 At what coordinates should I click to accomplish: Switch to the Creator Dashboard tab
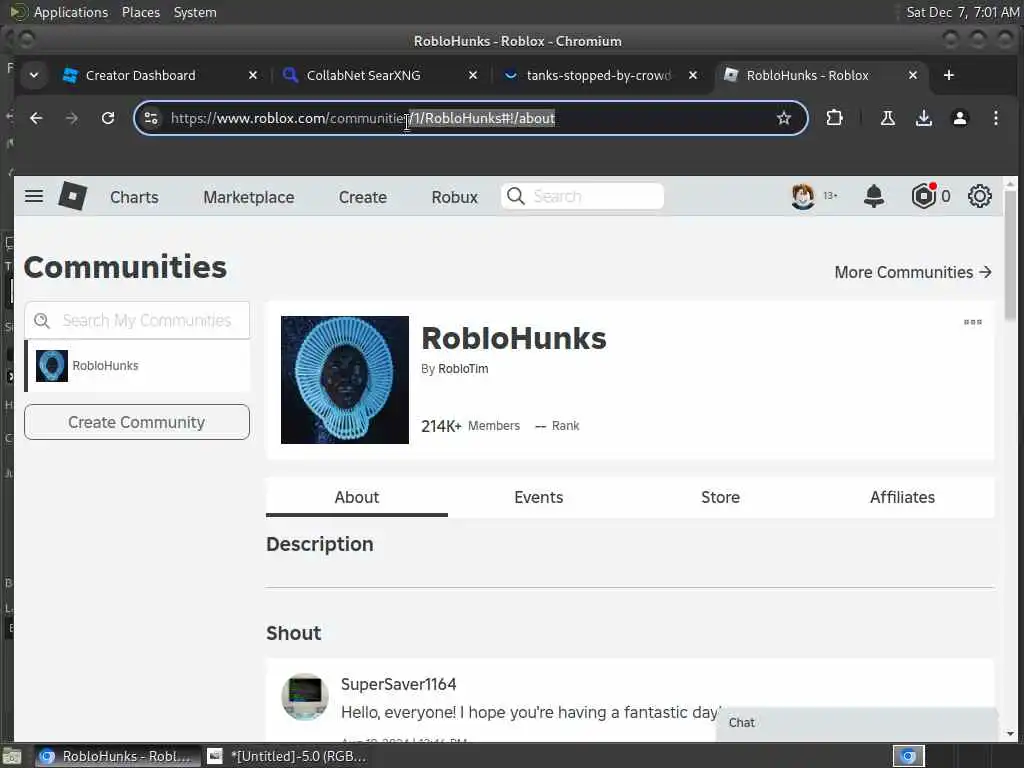point(140,75)
